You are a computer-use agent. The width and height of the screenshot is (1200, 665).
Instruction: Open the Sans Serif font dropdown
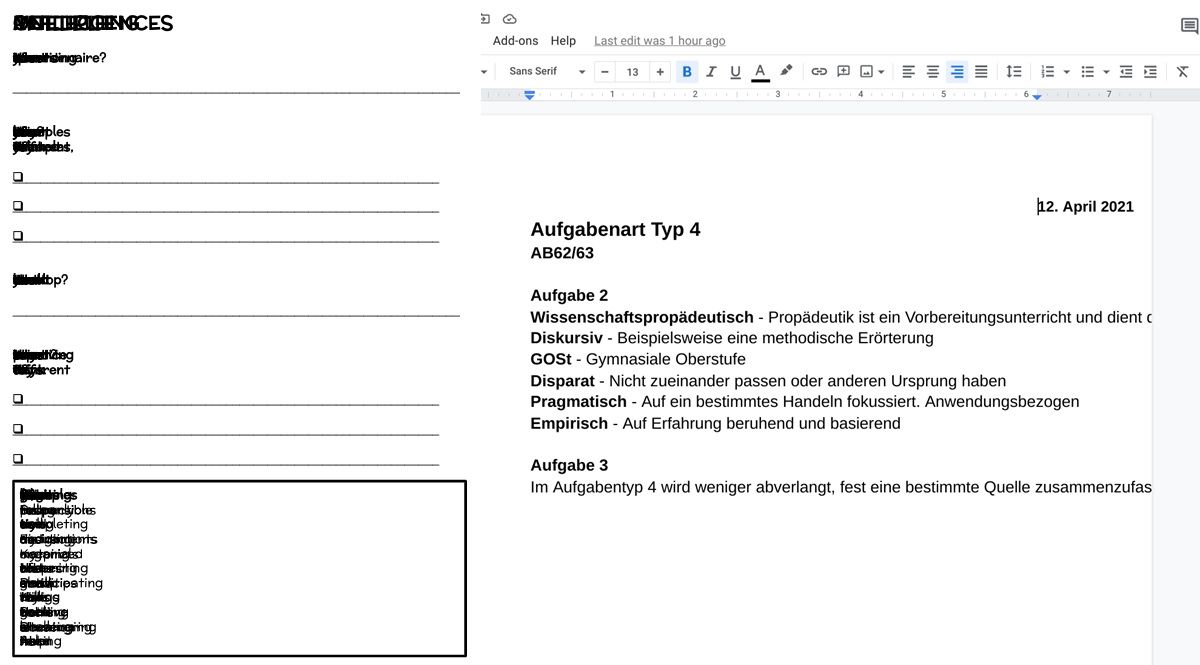[546, 72]
